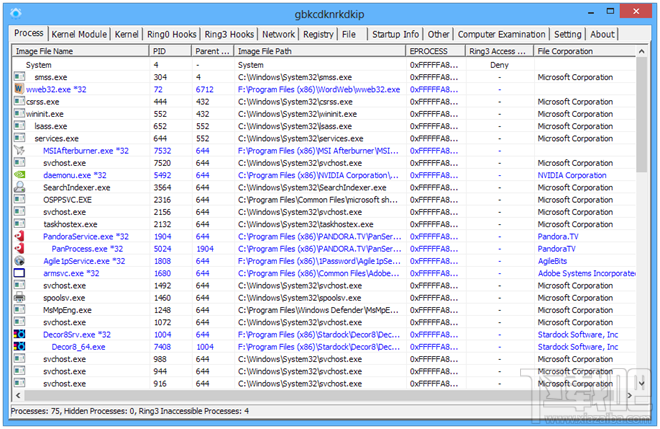Click the horizontal scrollbar left arrow

tap(18, 395)
